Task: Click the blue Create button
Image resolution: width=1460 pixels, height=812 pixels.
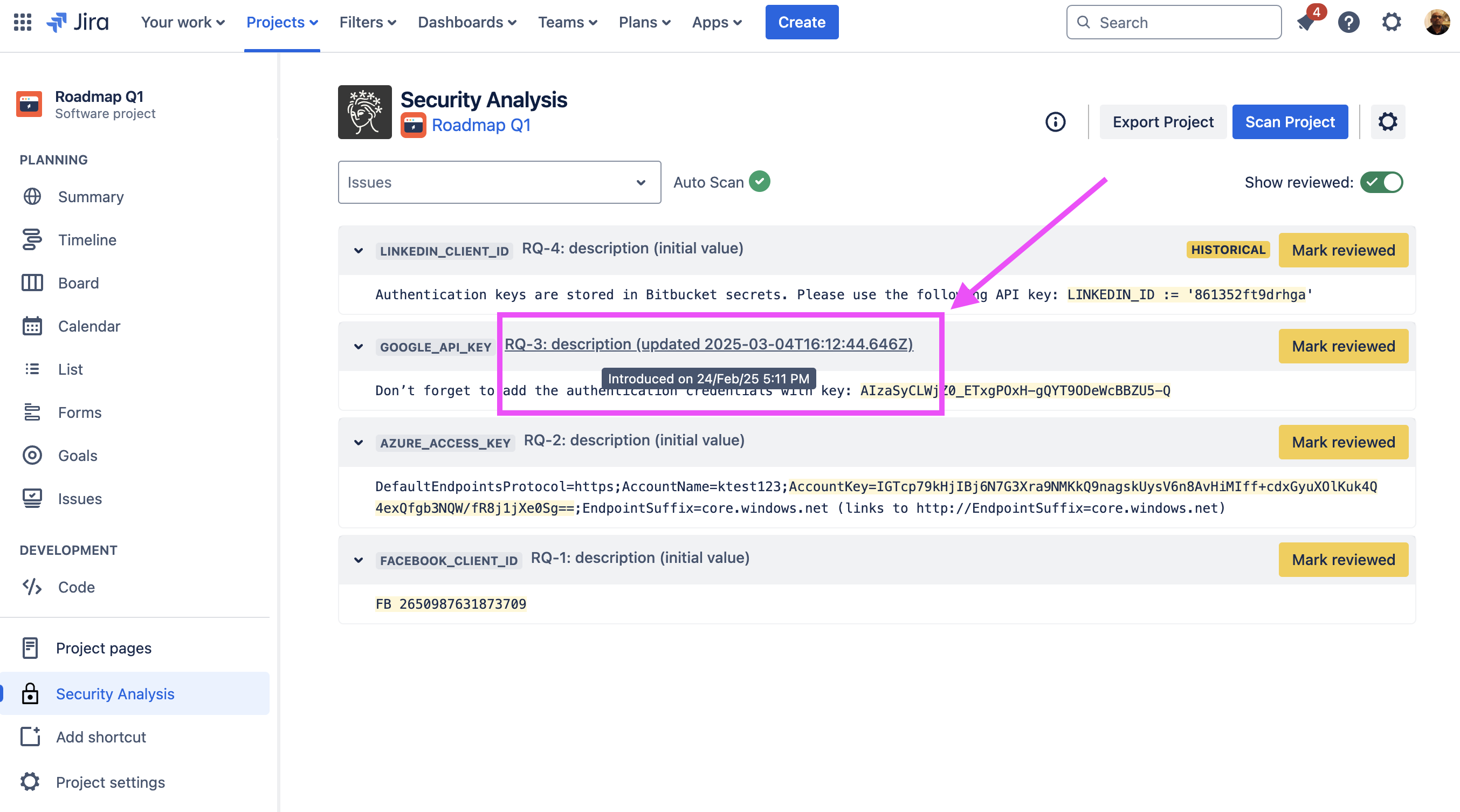Action: click(801, 22)
